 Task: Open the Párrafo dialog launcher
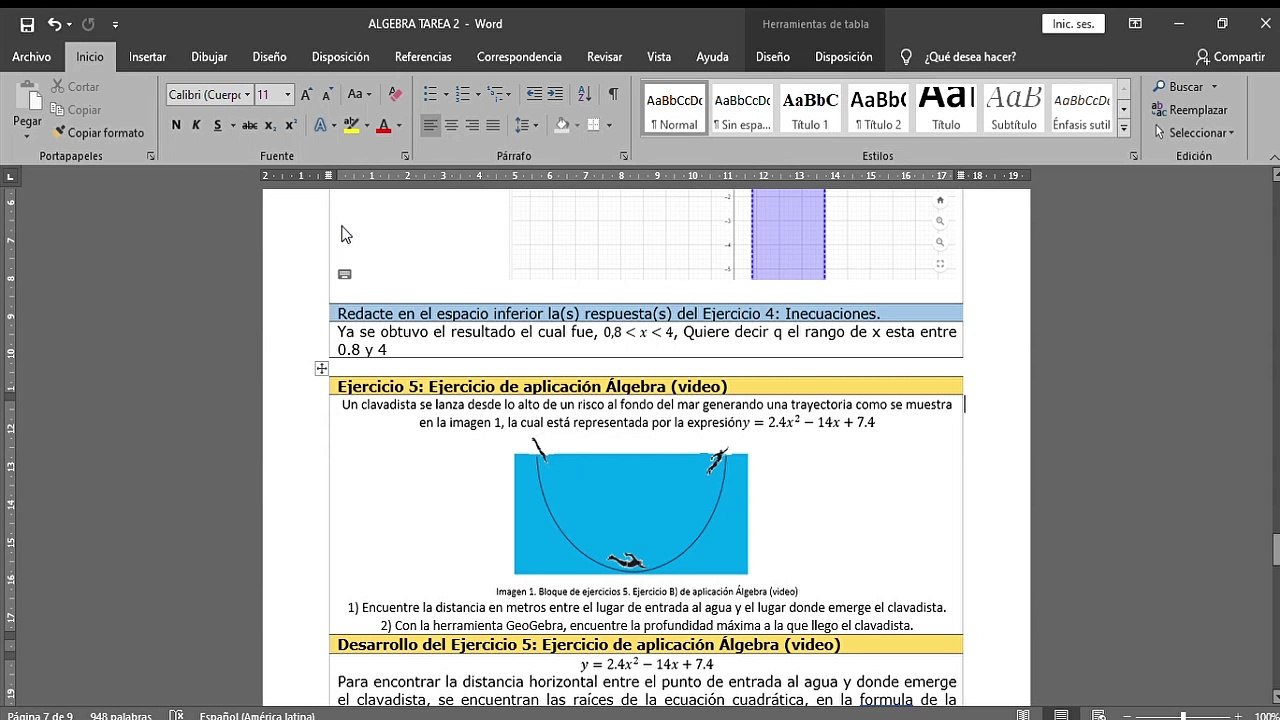click(x=623, y=156)
